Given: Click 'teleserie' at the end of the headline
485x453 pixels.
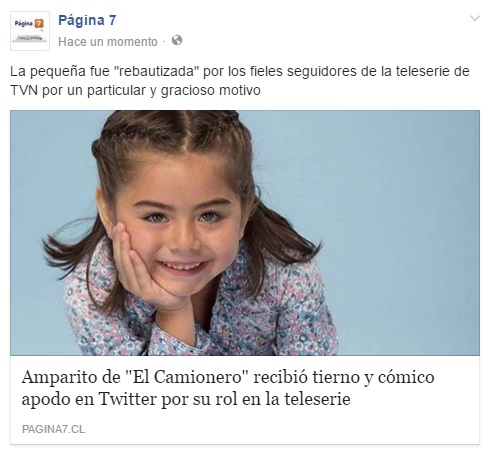Looking at the screenshot, I should tap(317, 399).
